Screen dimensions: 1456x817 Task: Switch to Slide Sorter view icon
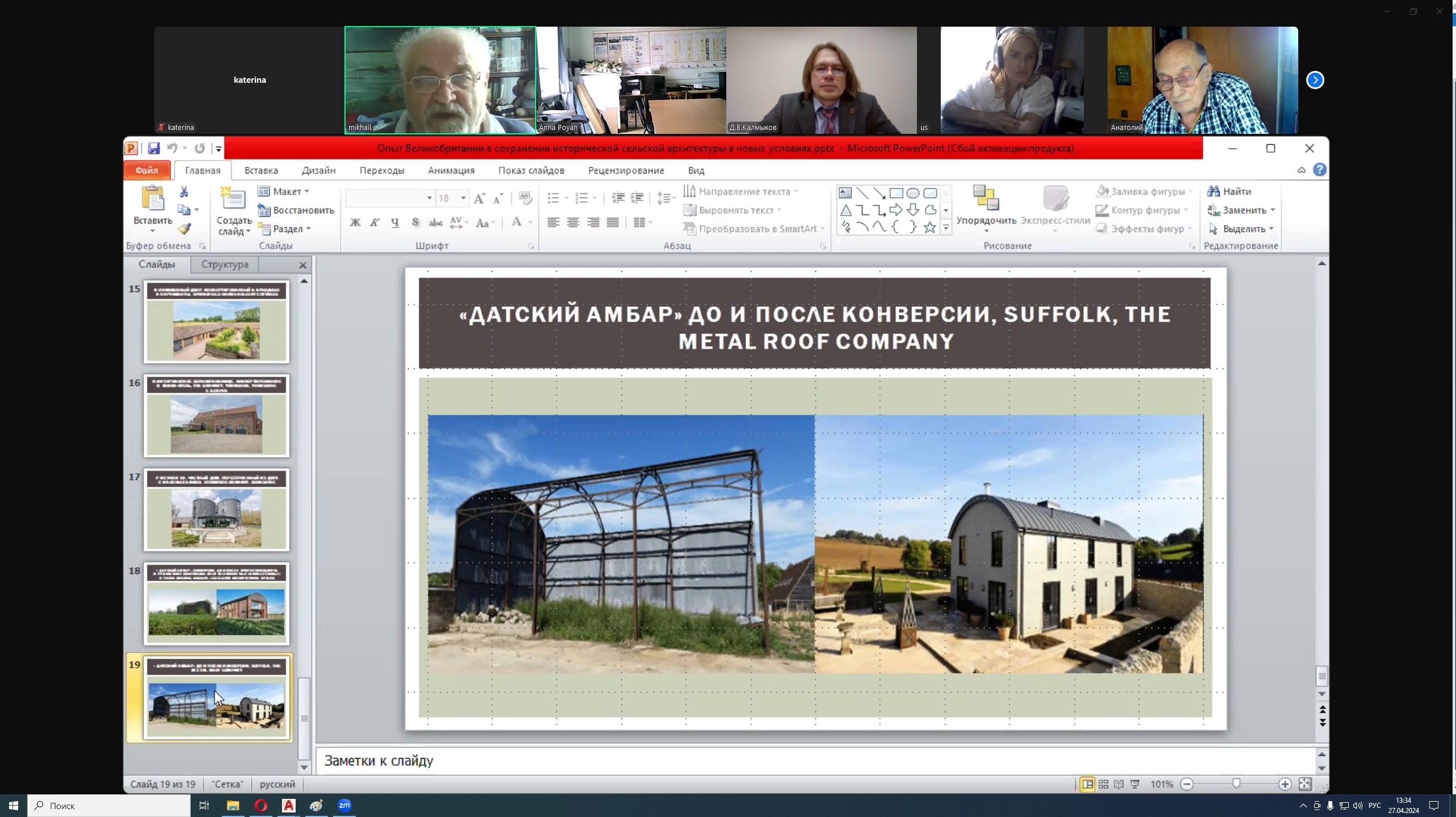click(1103, 784)
